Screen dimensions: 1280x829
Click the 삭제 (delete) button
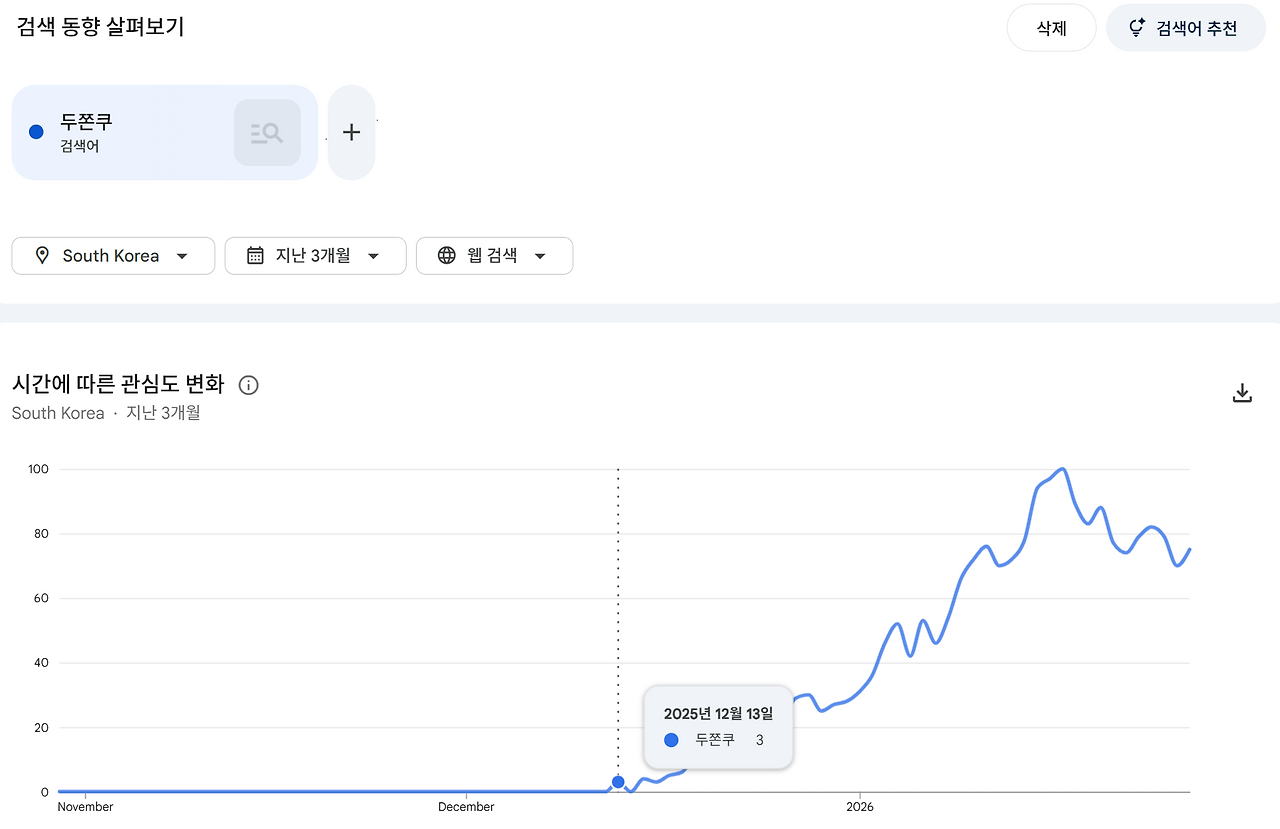pyautogui.click(x=1051, y=28)
